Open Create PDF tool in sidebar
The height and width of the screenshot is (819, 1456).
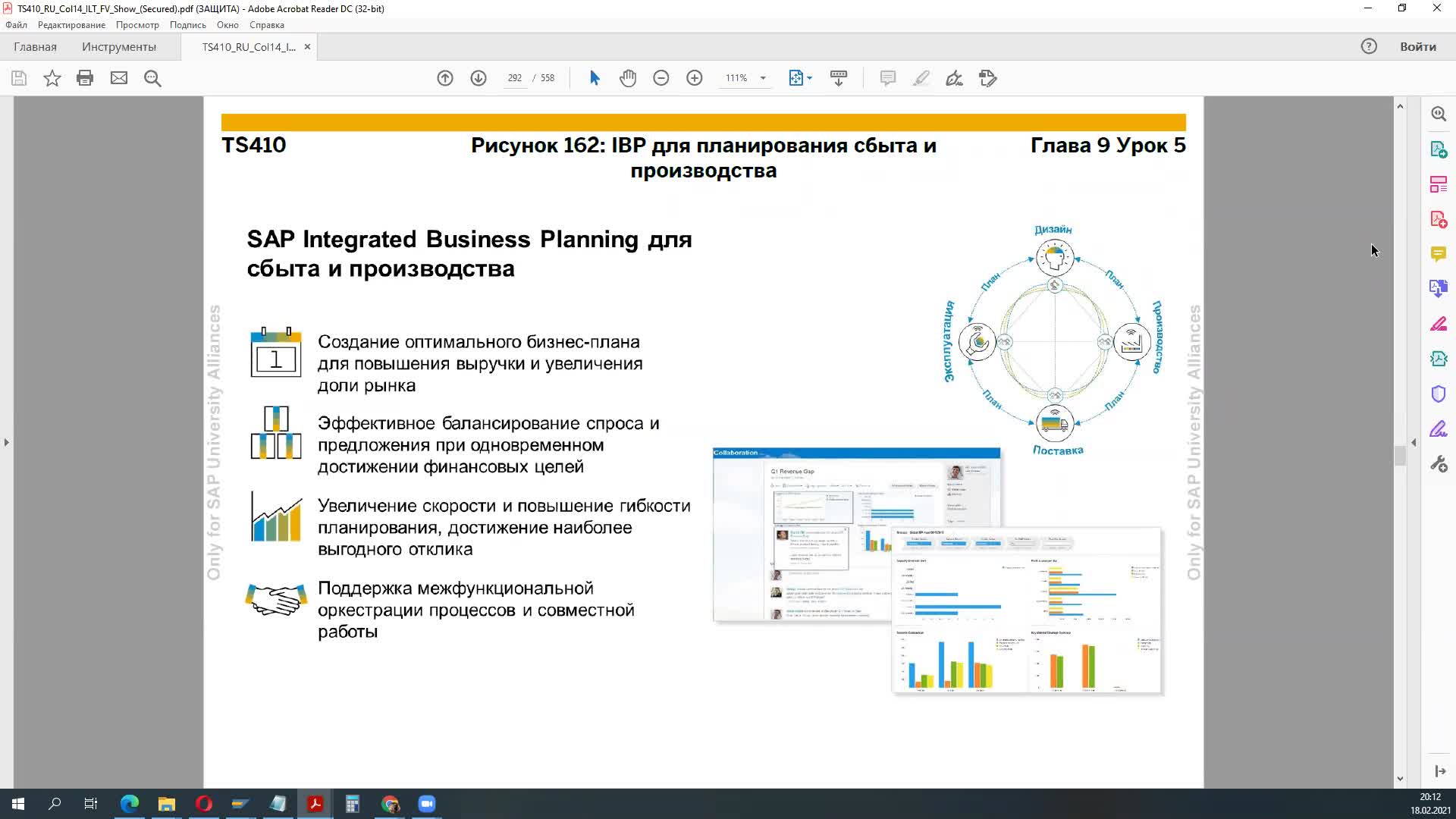tap(1439, 219)
